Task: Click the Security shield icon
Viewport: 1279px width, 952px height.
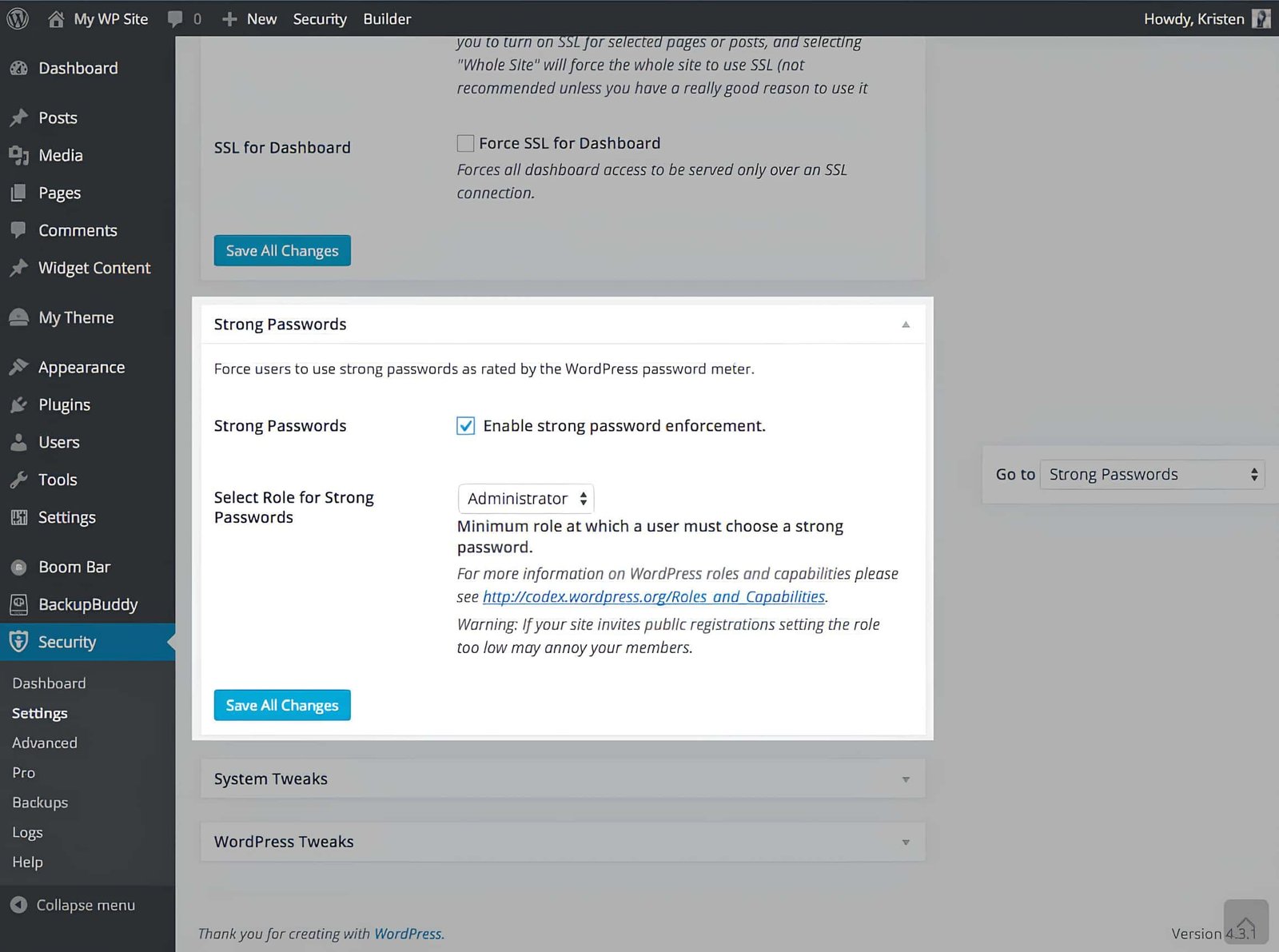Action: coord(19,641)
